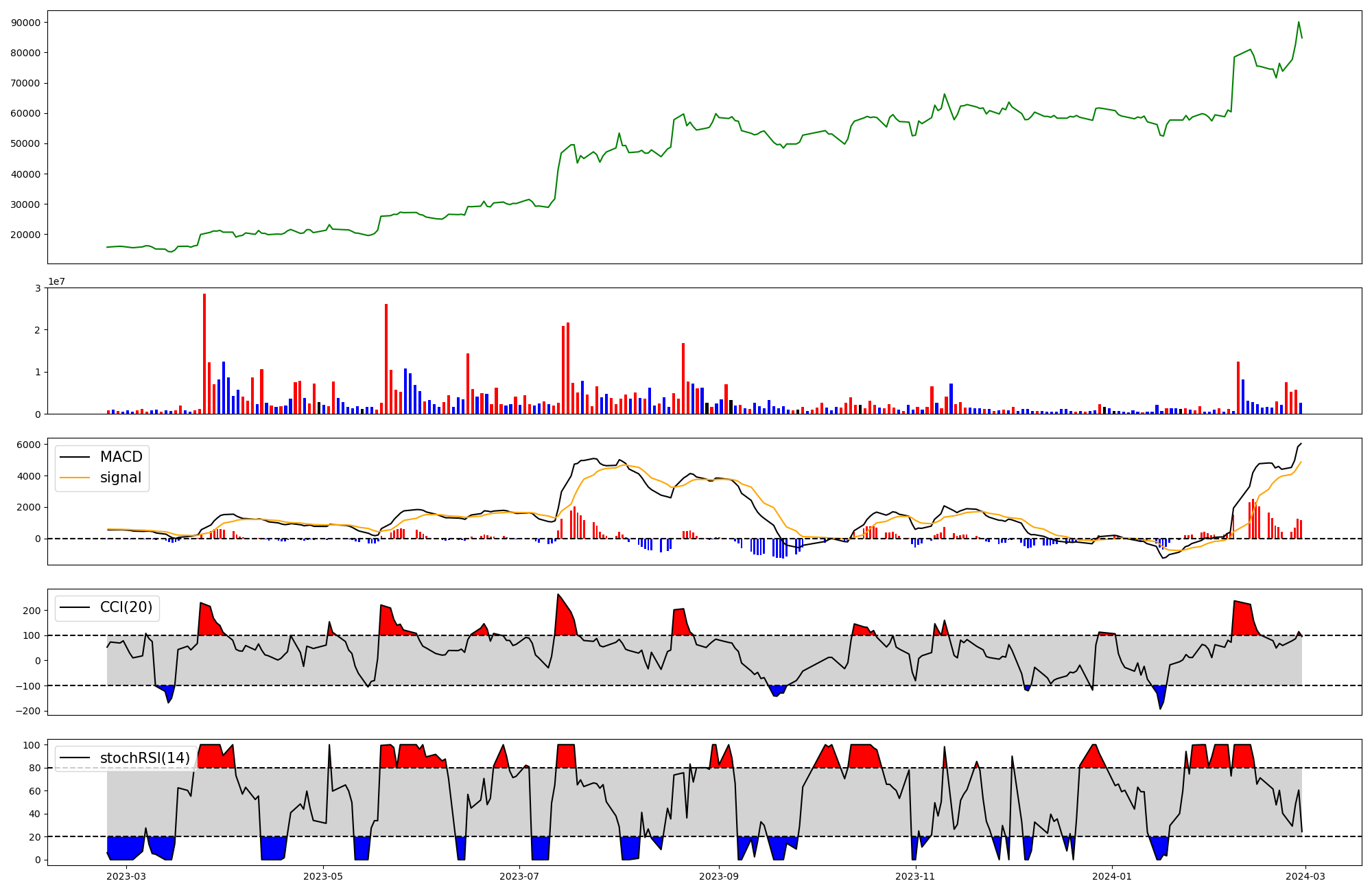This screenshot has width=1372, height=892.
Task: Click the 6000 tick on MACD axis
Action: (x=30, y=445)
